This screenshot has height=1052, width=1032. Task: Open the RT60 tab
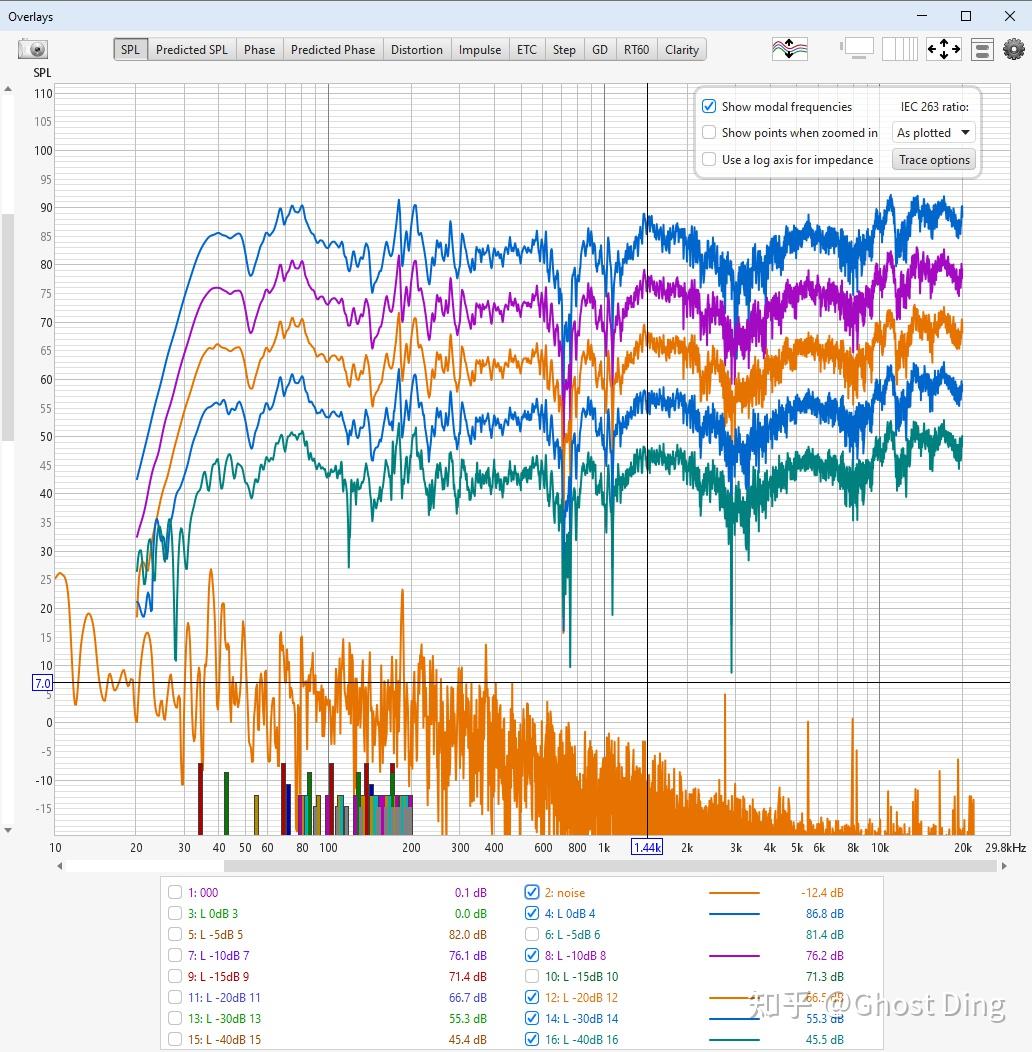click(636, 49)
